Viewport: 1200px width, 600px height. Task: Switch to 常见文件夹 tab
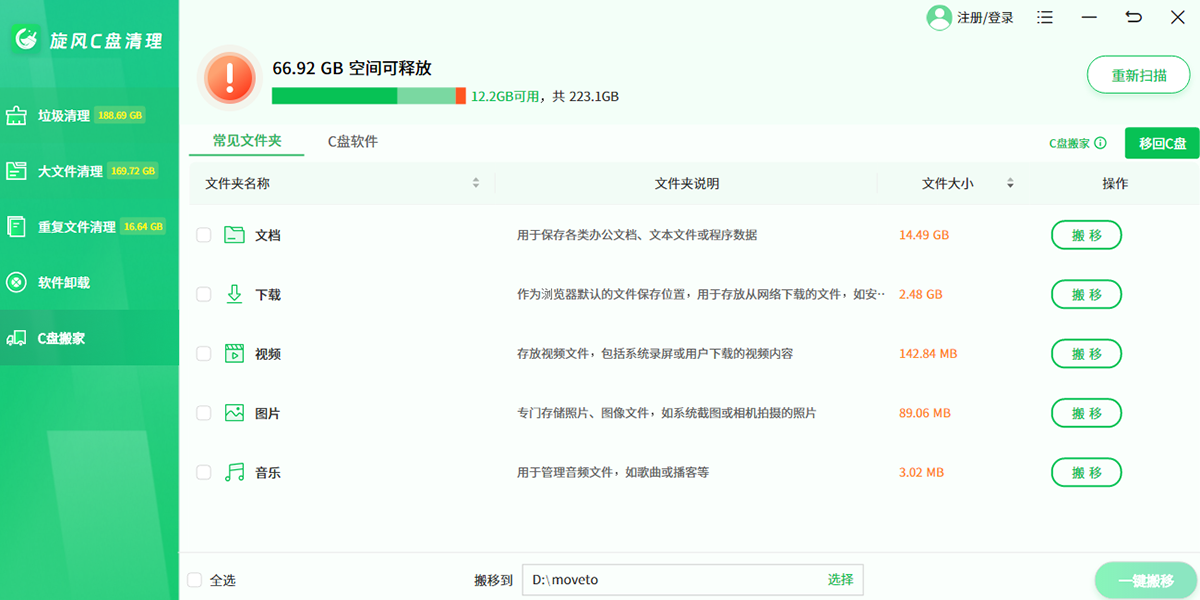point(247,141)
